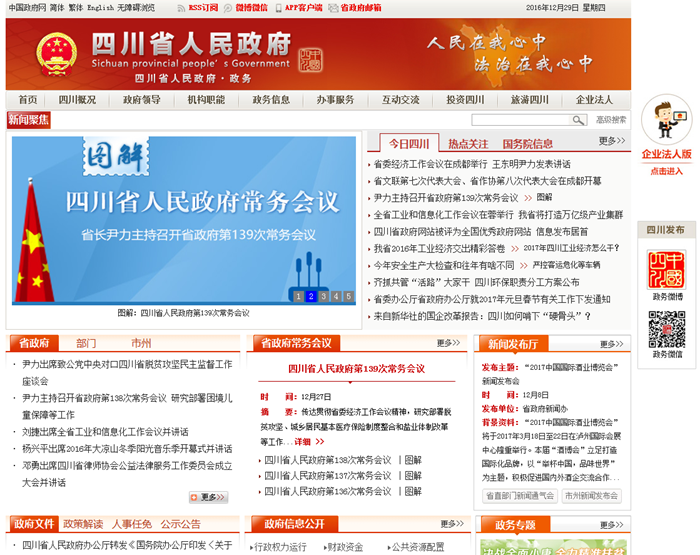Expand 更多 in 新闻发布厅 section
The width and height of the screenshot is (700, 555).
point(612,343)
